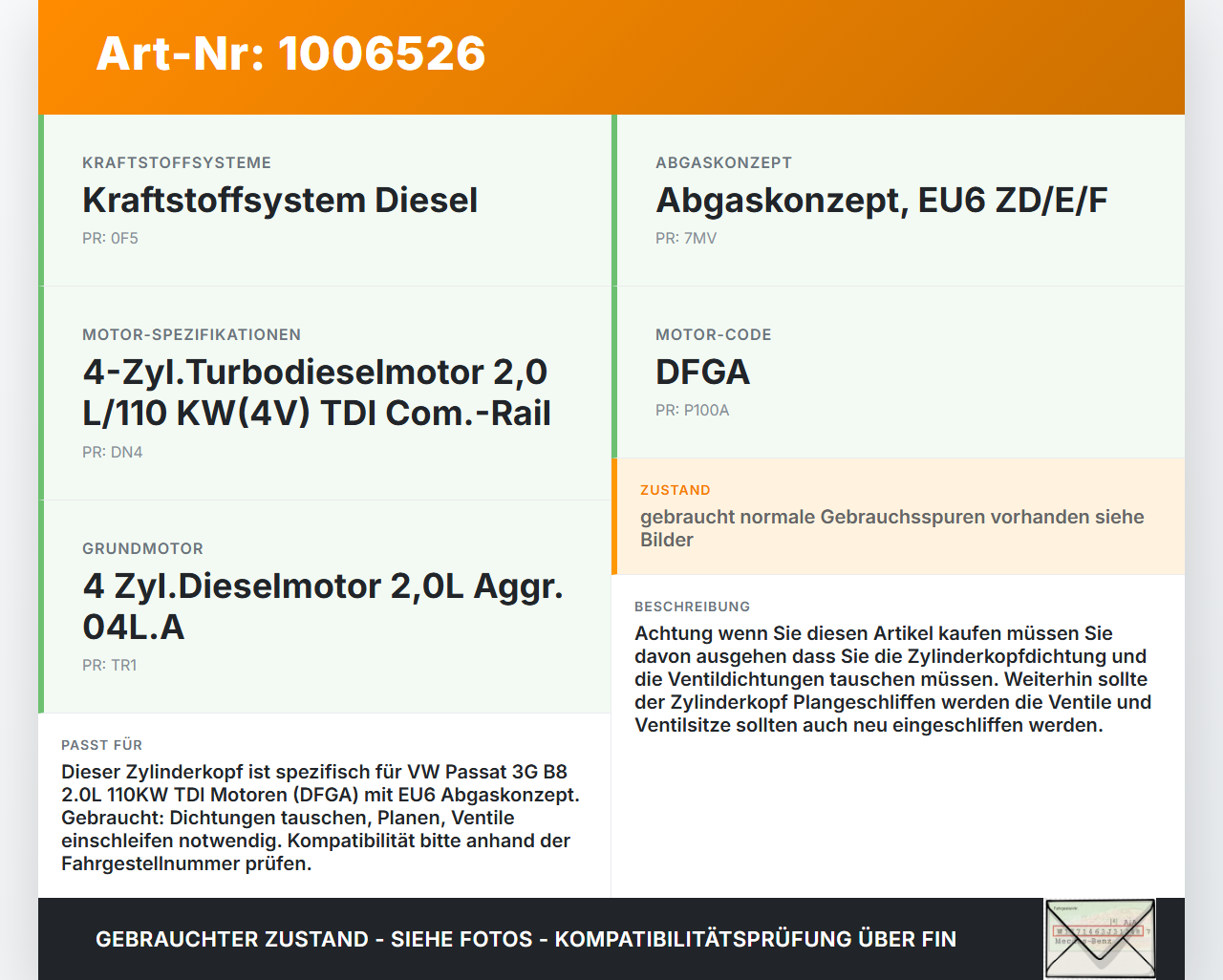The width and height of the screenshot is (1223, 980).
Task: Click the 'MOTOR-CODE' label
Action: pyautogui.click(x=713, y=335)
